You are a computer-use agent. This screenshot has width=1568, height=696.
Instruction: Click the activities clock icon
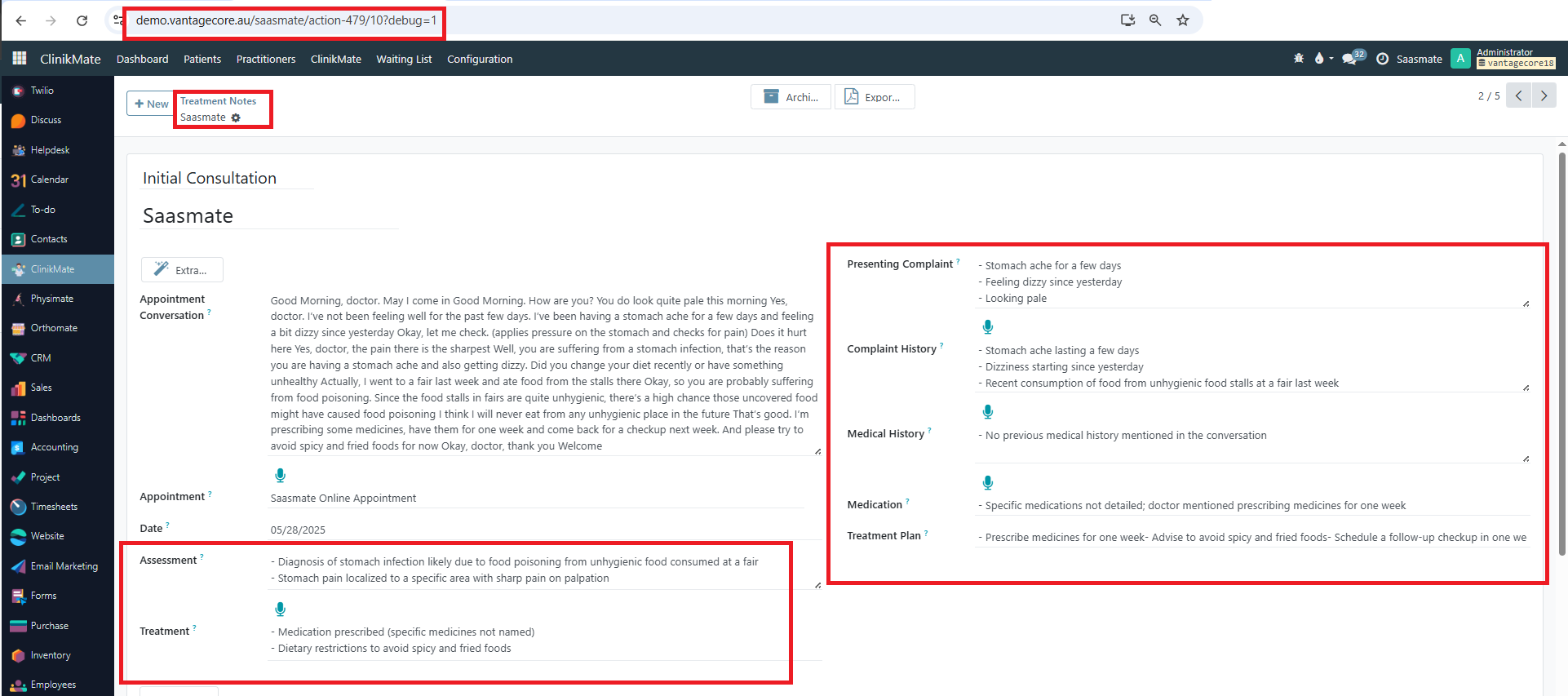(x=1382, y=59)
